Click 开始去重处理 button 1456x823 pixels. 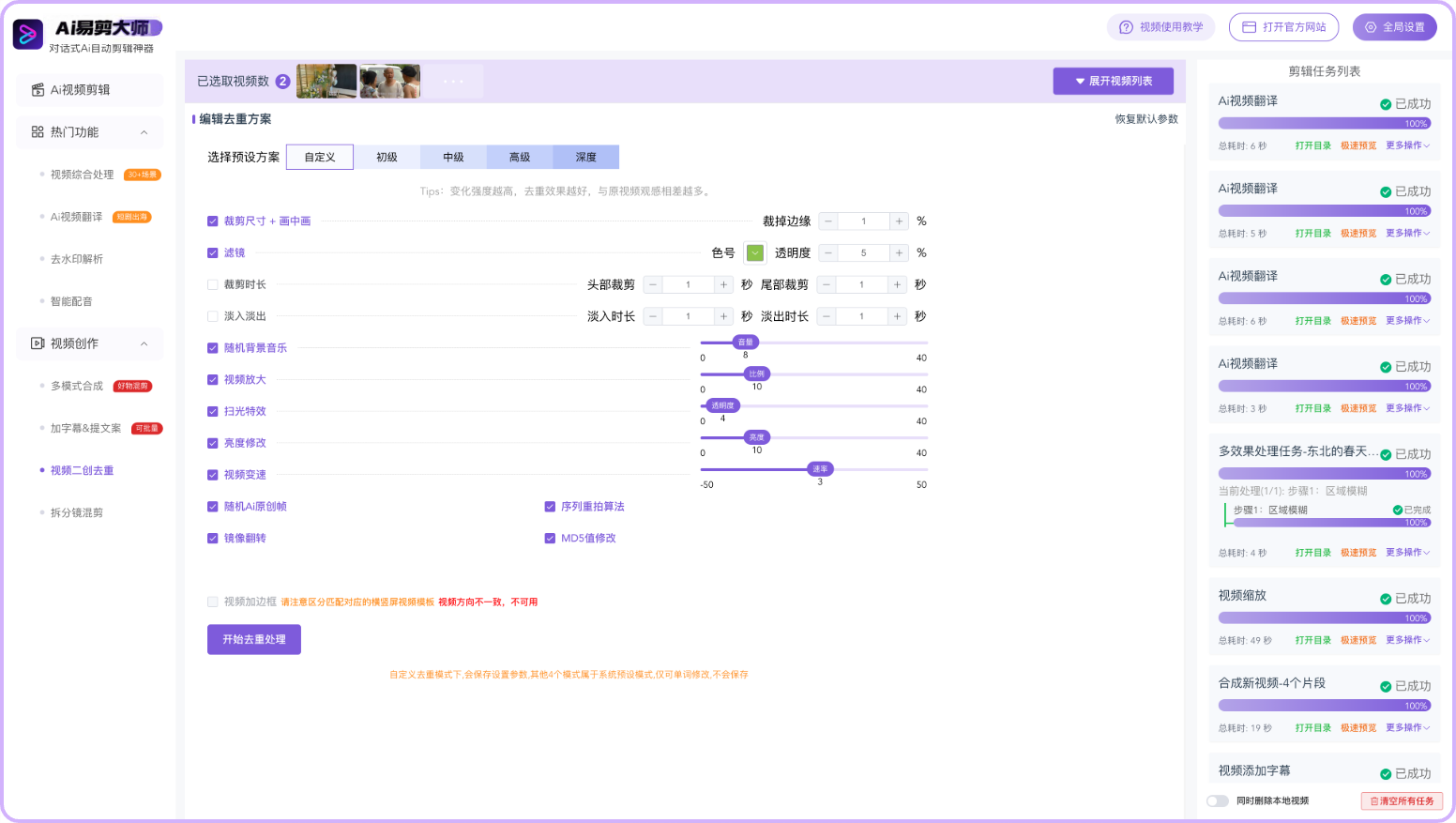coord(254,640)
